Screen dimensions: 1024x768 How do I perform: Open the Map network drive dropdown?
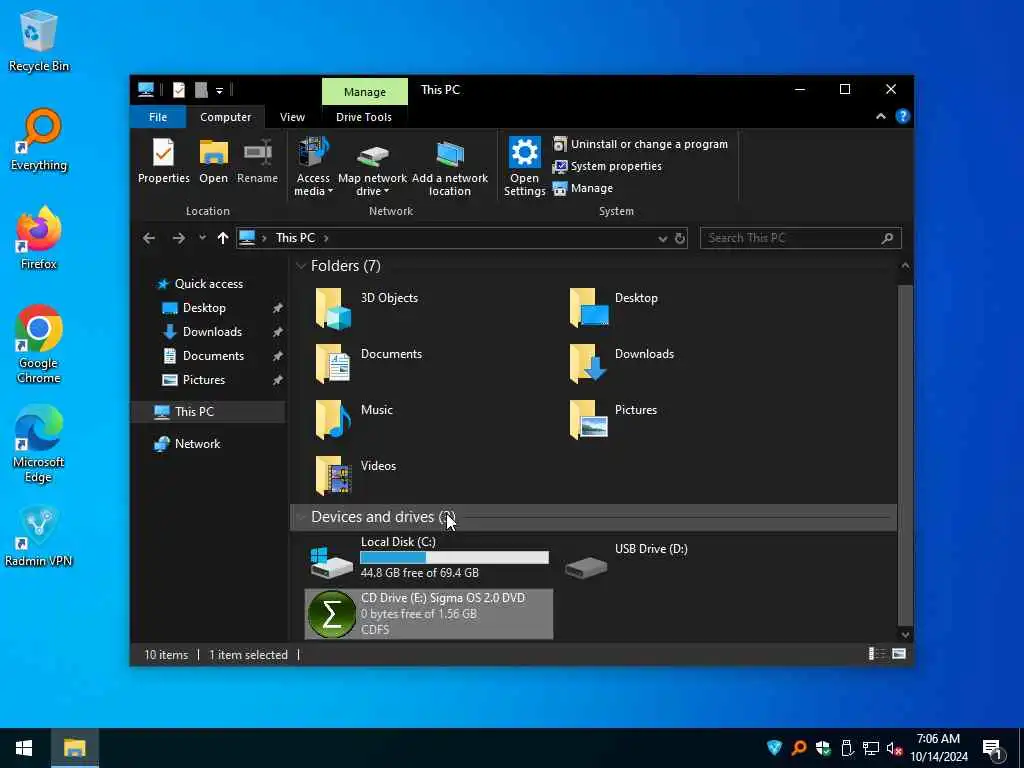pyautogui.click(x=372, y=167)
